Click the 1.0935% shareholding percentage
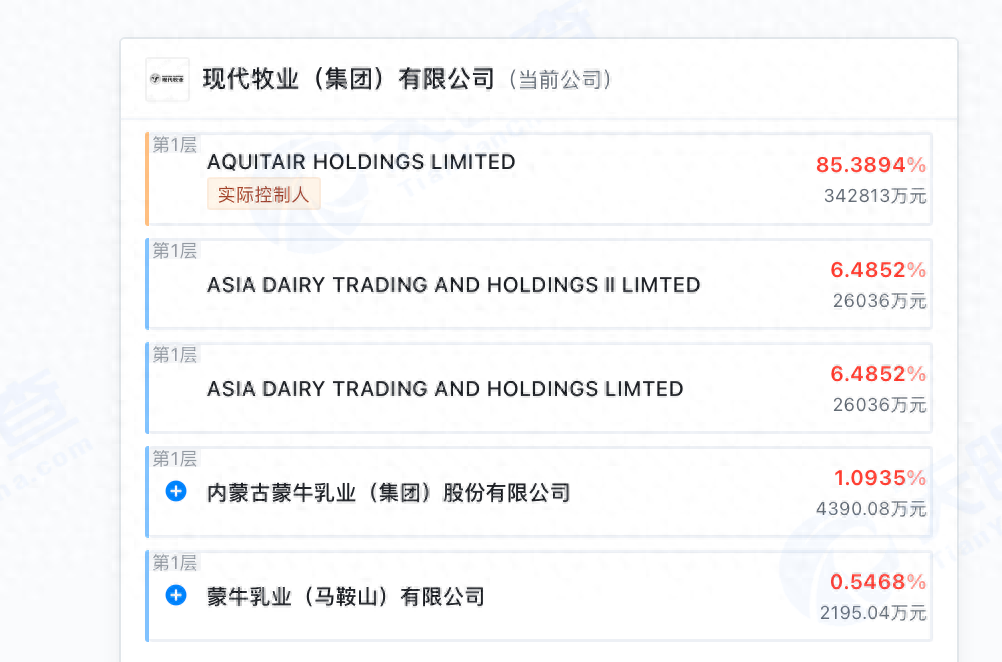This screenshot has height=662, width=1002. point(880,478)
